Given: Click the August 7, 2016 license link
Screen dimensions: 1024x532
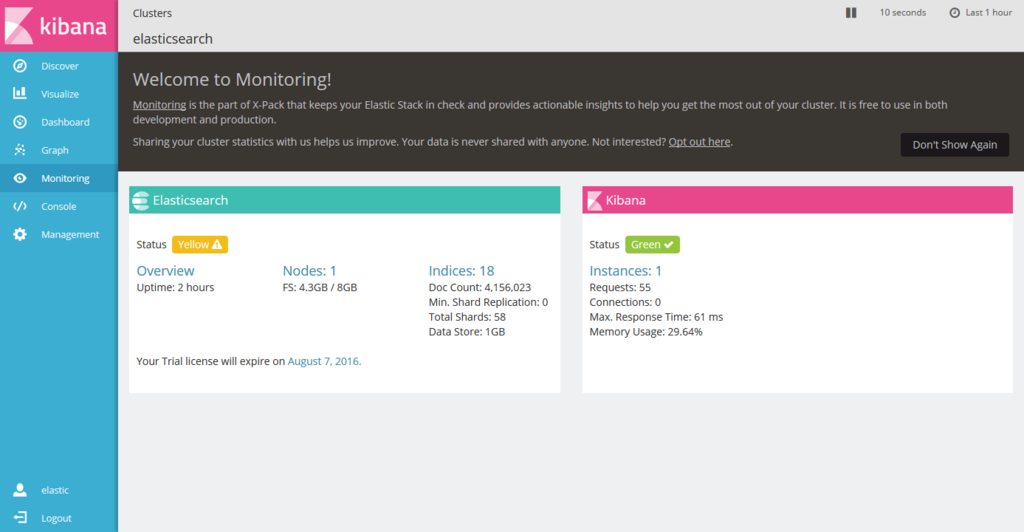Looking at the screenshot, I should pos(324,361).
